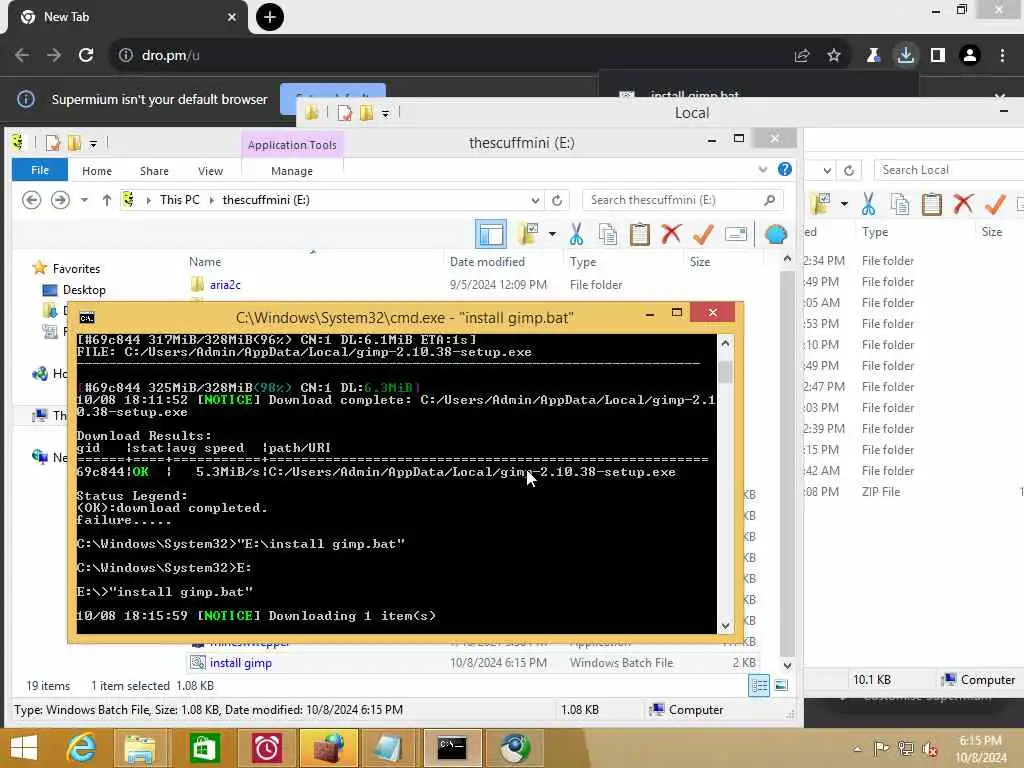The height and width of the screenshot is (768, 1024).
Task: Open the Experiments flask icon in browser
Action: pos(873,55)
